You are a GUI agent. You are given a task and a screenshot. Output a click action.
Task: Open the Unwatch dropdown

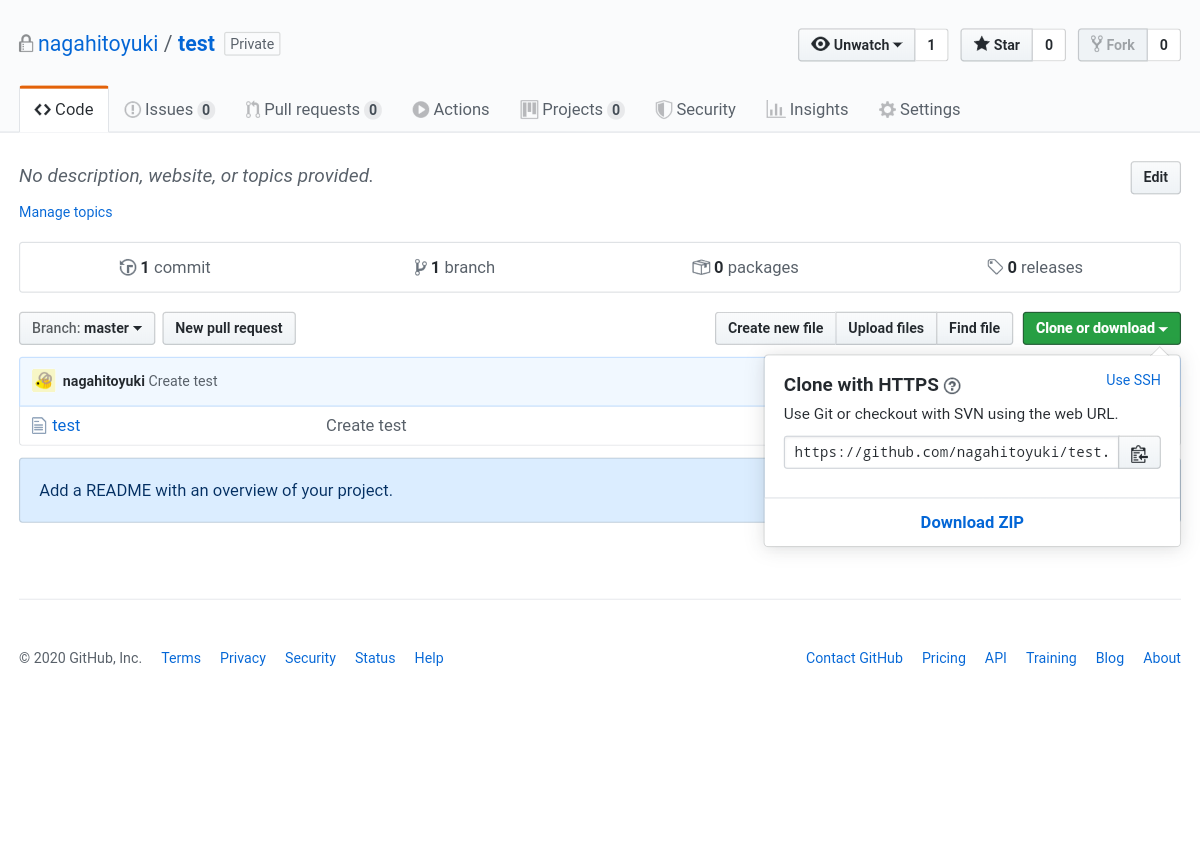coord(856,45)
